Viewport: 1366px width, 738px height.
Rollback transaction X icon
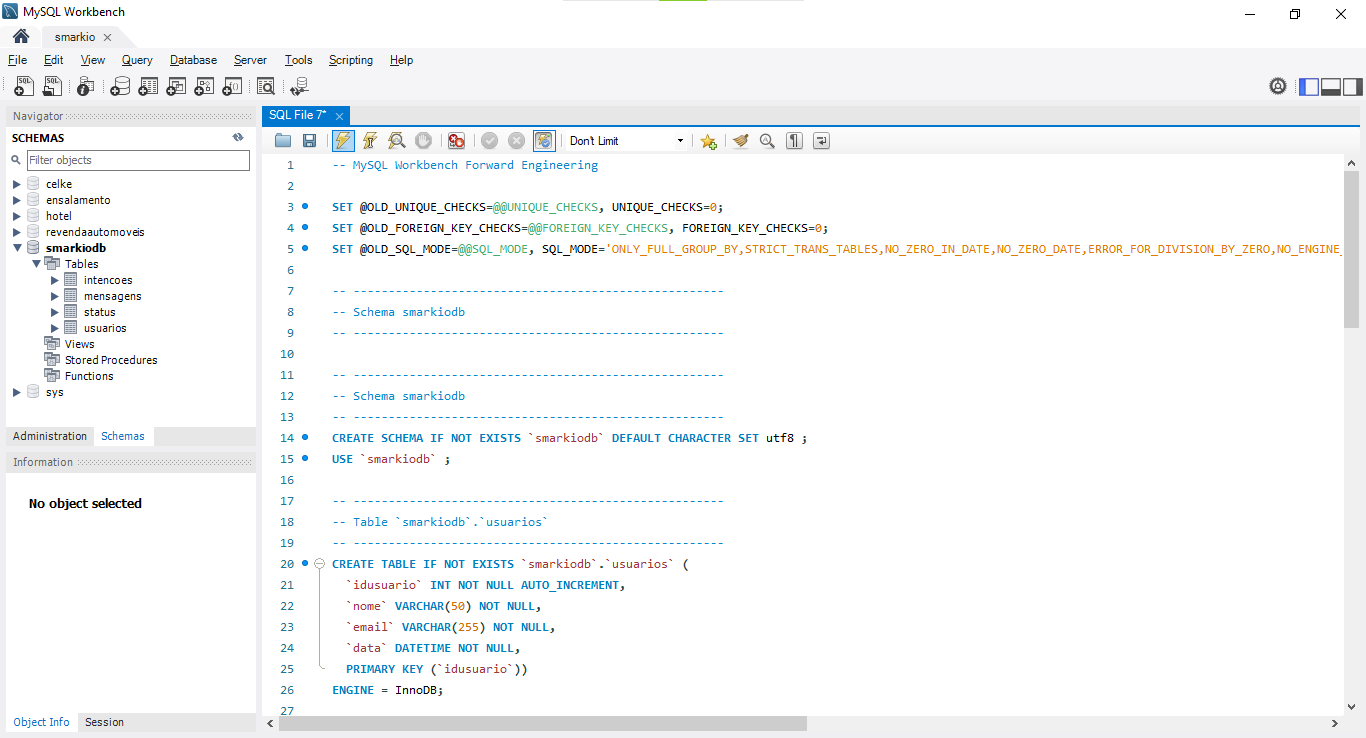tap(516, 141)
